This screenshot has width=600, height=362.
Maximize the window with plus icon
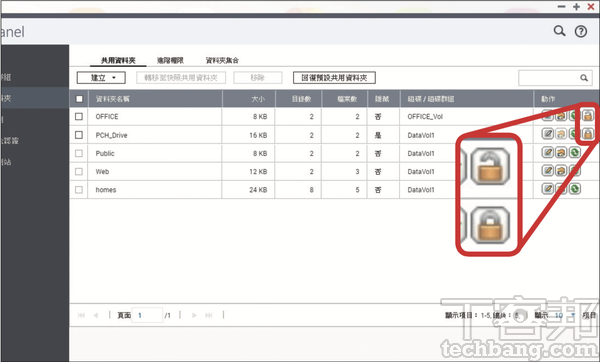click(x=576, y=7)
